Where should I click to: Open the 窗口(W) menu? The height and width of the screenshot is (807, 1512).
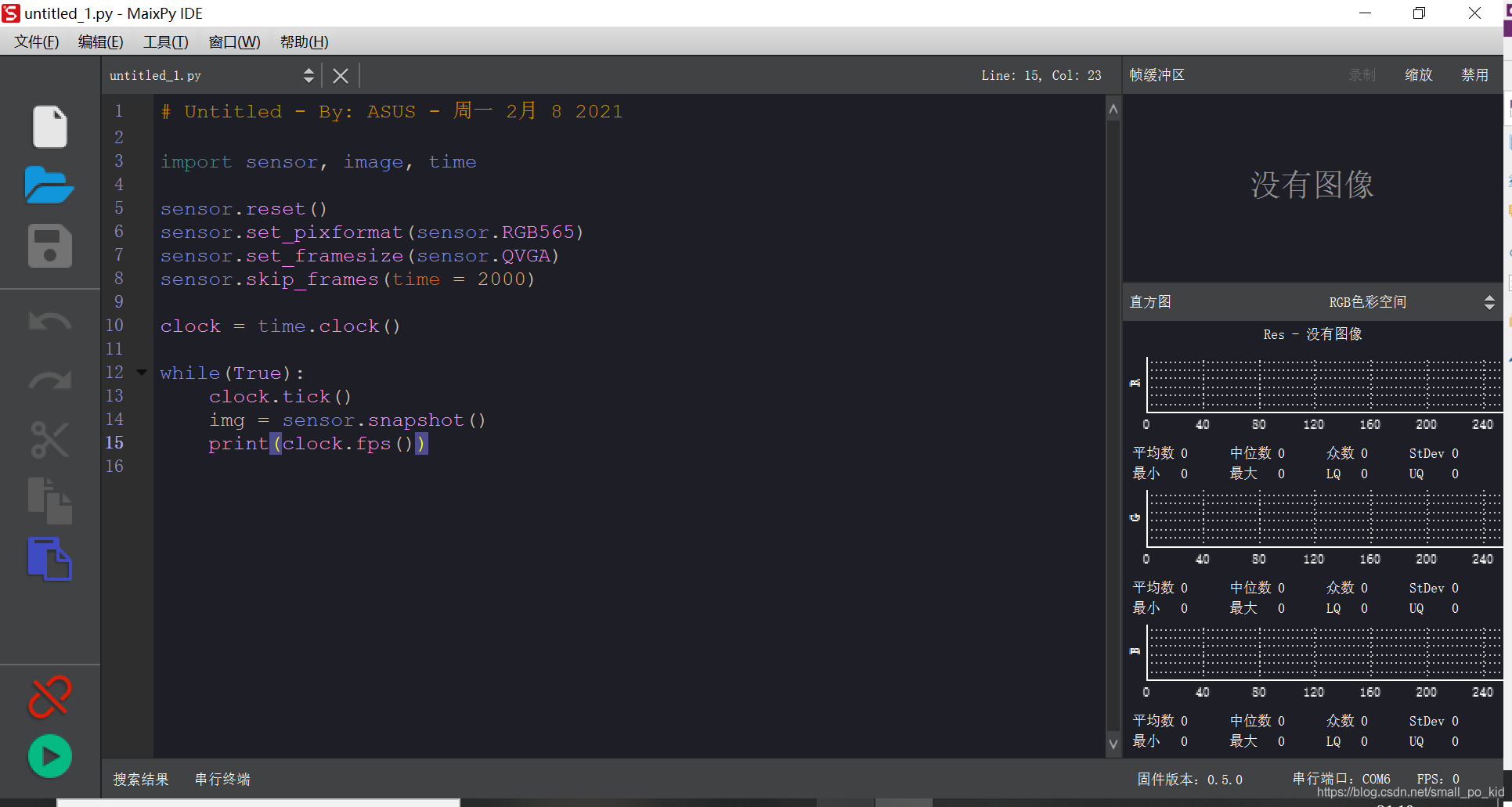(234, 42)
